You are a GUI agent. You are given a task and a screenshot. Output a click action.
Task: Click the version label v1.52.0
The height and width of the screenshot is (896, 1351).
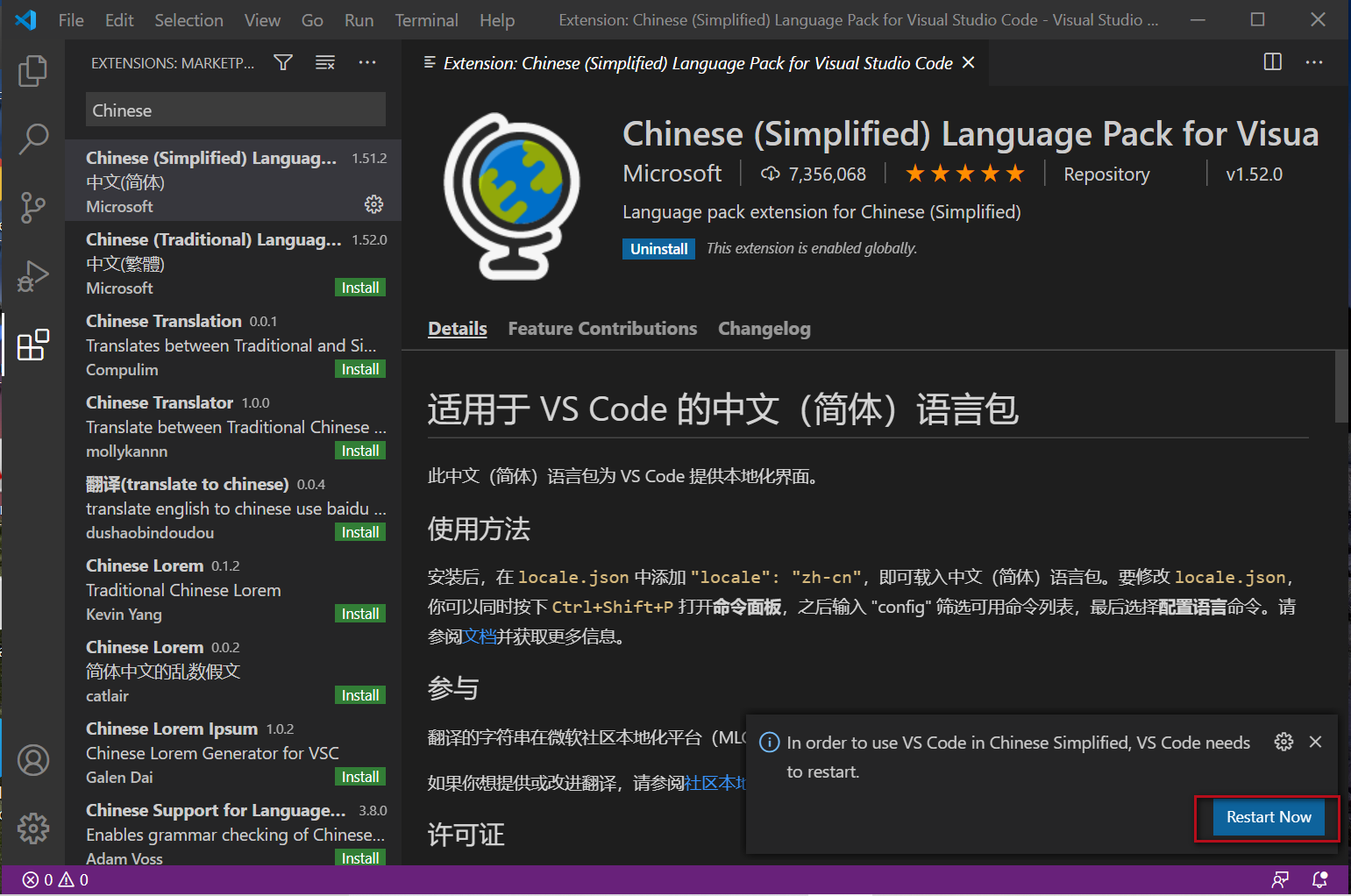pos(1254,174)
